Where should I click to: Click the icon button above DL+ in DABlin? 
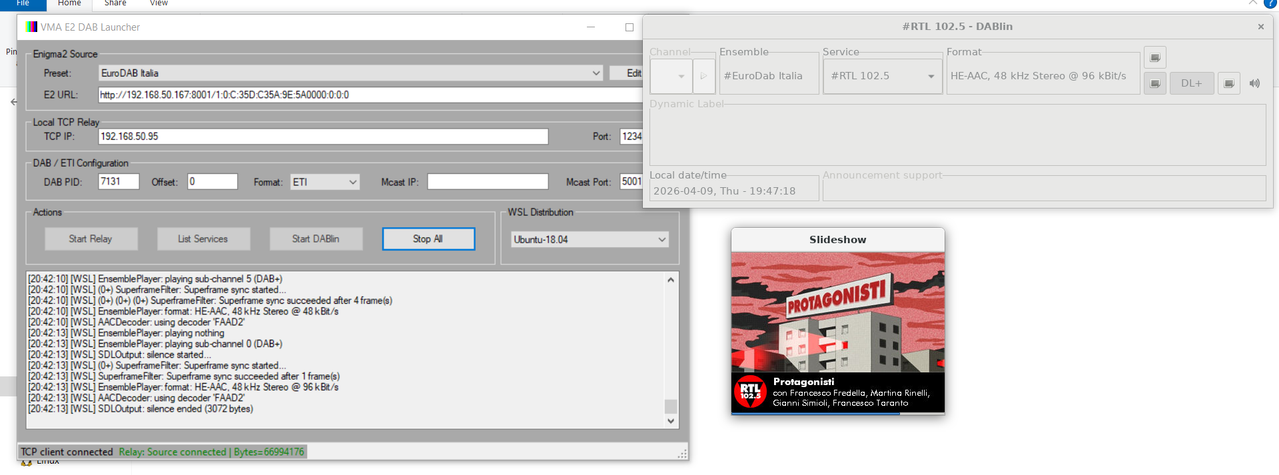pyautogui.click(x=1155, y=57)
